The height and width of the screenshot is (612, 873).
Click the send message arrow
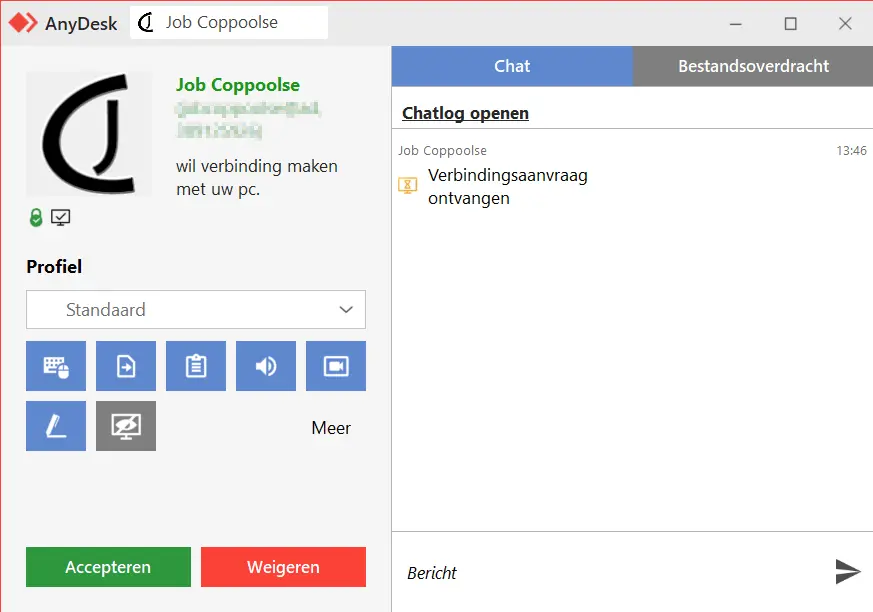[x=847, y=571]
